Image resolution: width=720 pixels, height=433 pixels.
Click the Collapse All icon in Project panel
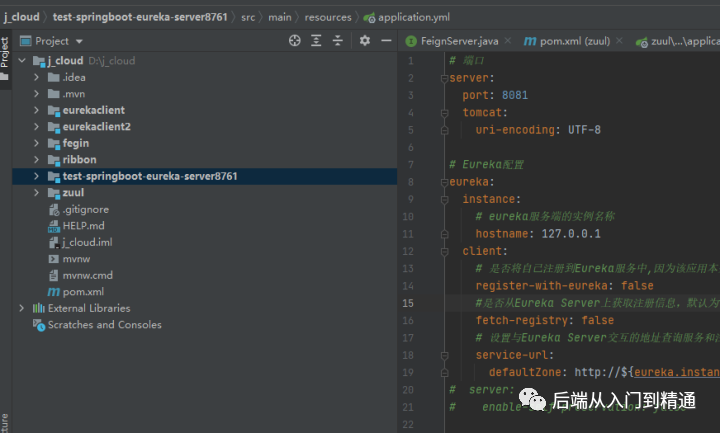click(x=338, y=41)
